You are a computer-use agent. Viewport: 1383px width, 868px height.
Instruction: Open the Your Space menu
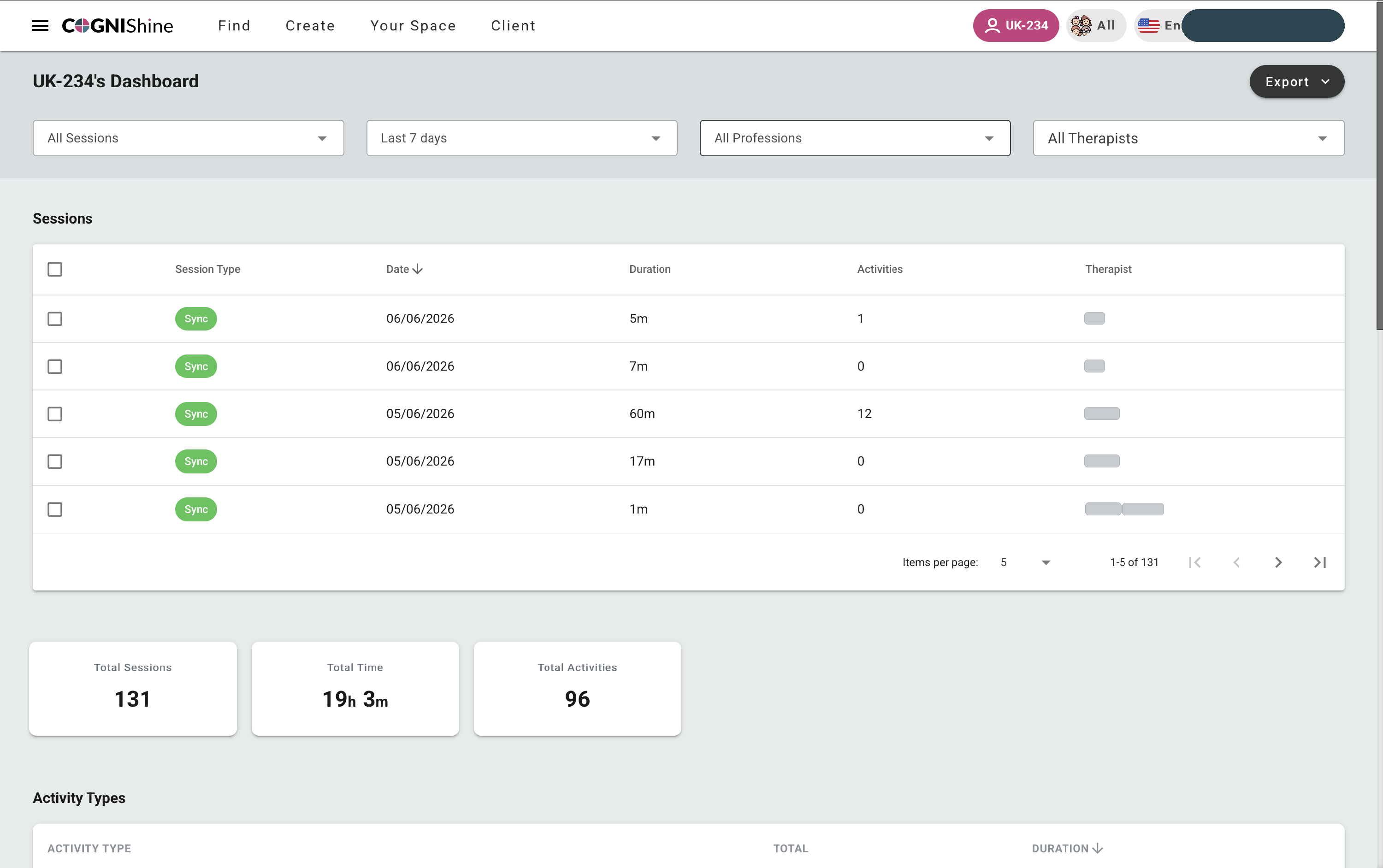click(413, 26)
